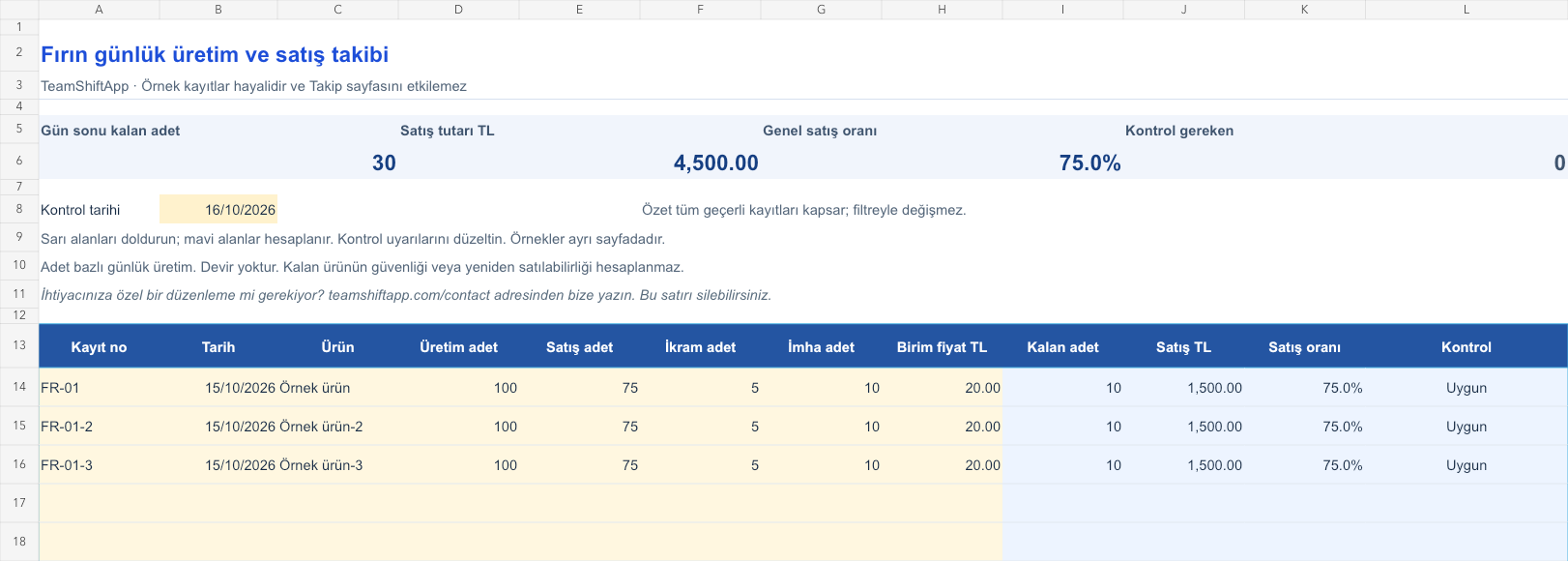Click the Üretim adet table header
Image resolution: width=1568 pixels, height=561 pixels.
tap(458, 347)
